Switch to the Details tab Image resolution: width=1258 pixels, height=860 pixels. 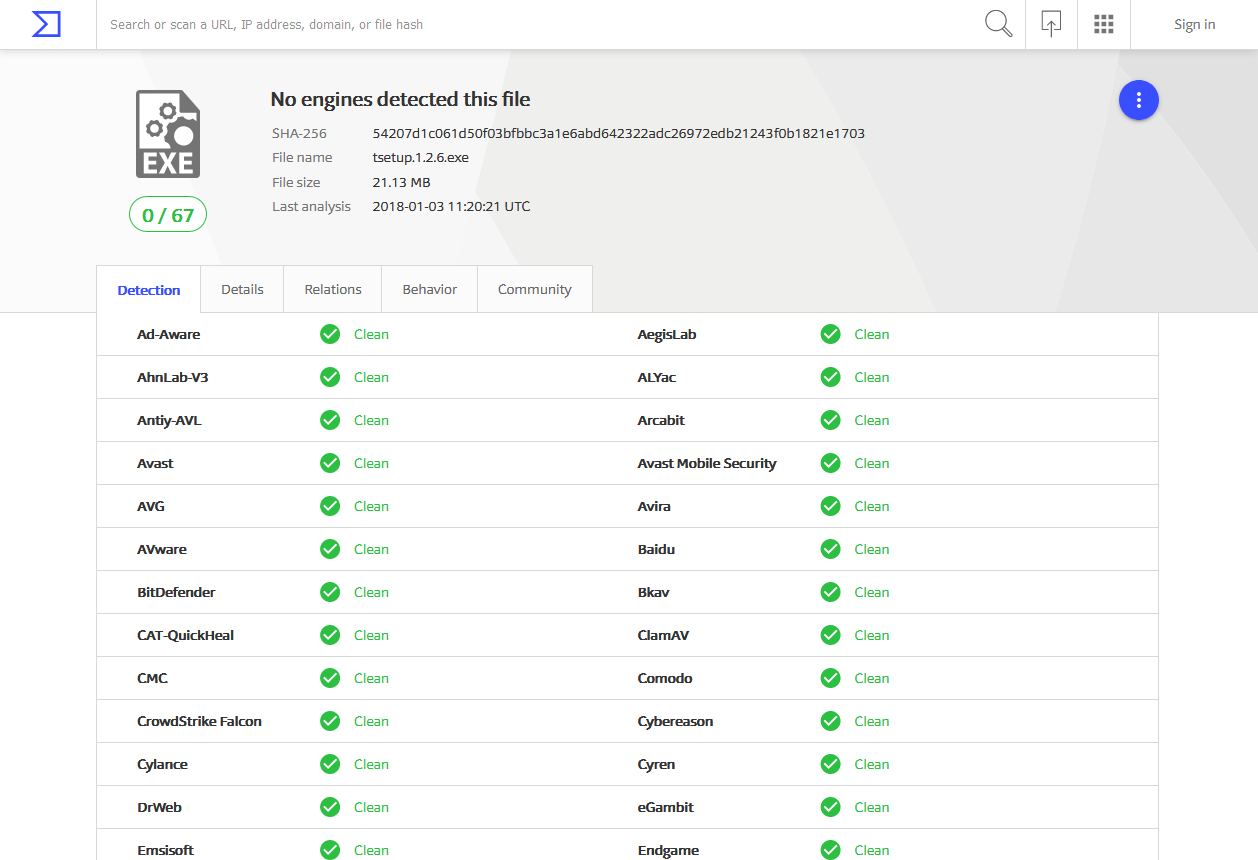pyautogui.click(x=242, y=289)
